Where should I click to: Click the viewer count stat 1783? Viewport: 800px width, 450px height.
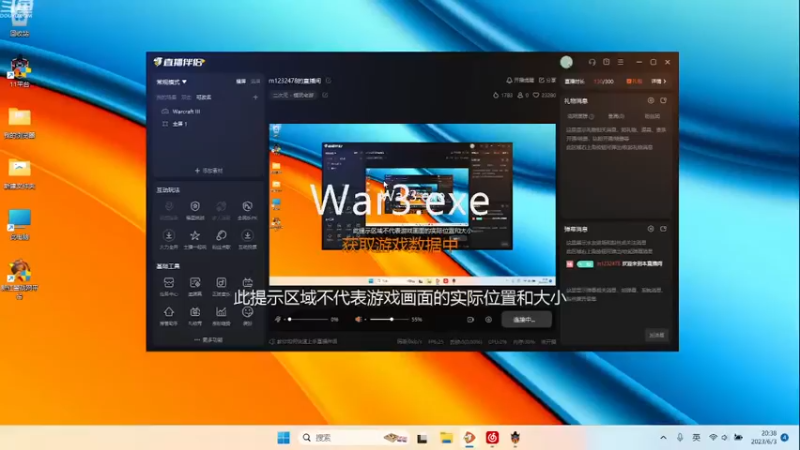[x=503, y=95]
